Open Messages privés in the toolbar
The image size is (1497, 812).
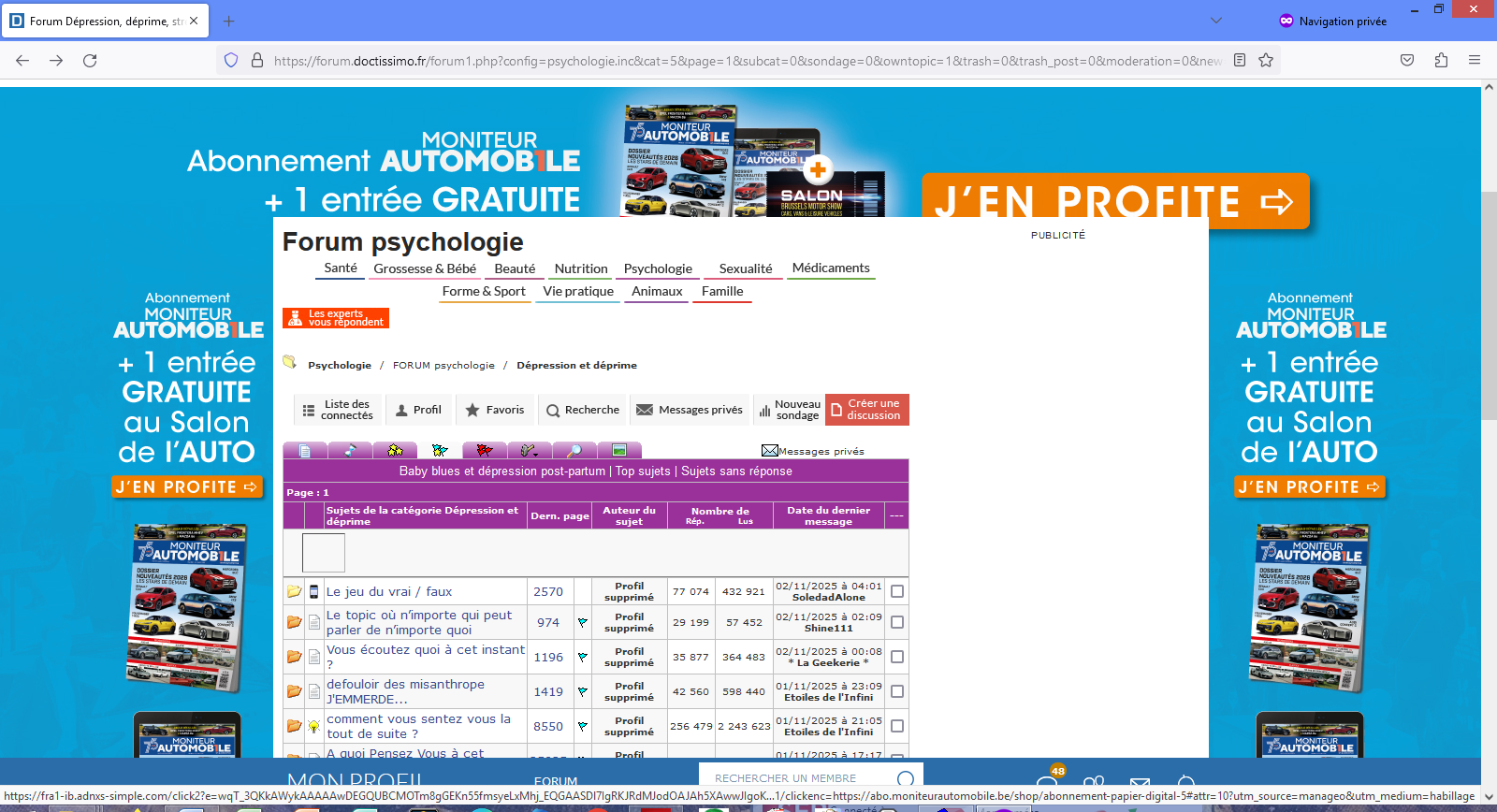click(x=690, y=410)
